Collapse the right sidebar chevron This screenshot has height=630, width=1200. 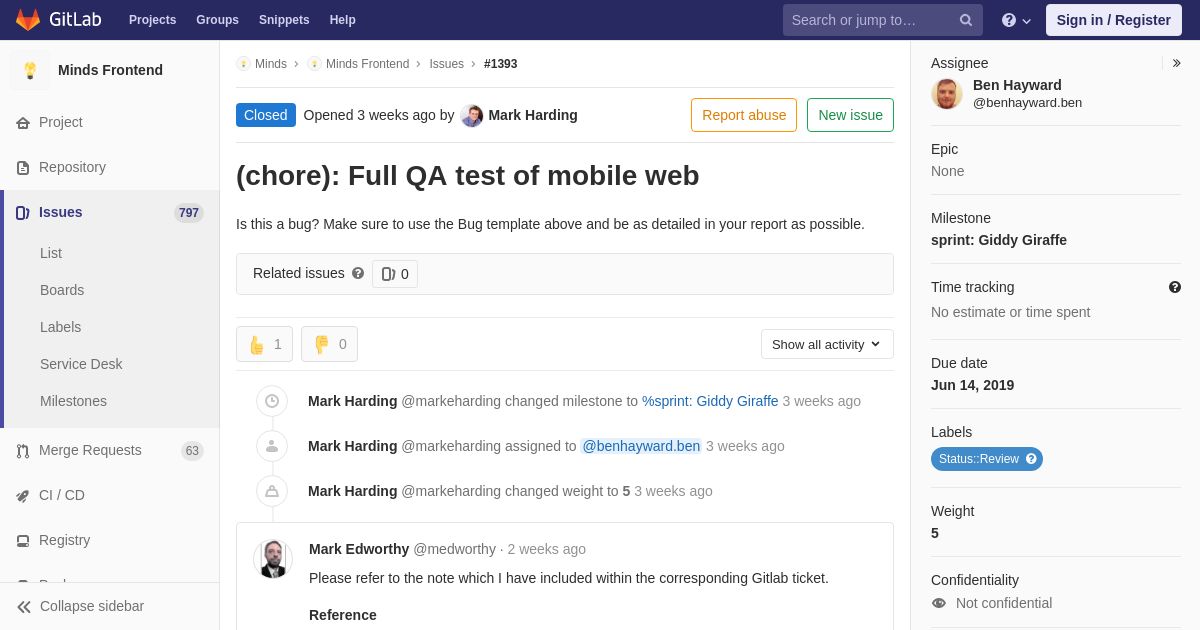tap(1176, 63)
